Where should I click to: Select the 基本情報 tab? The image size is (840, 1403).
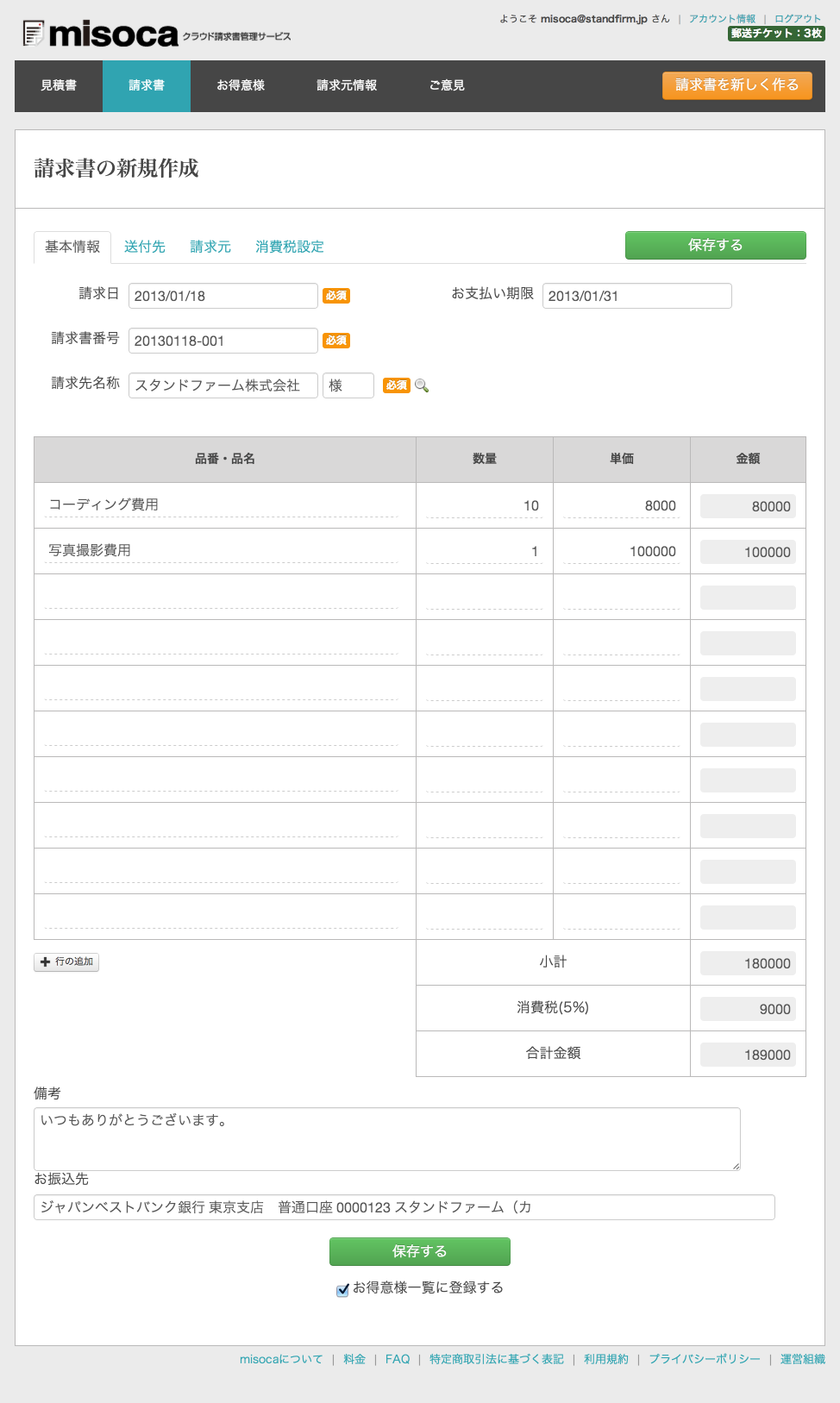72,247
